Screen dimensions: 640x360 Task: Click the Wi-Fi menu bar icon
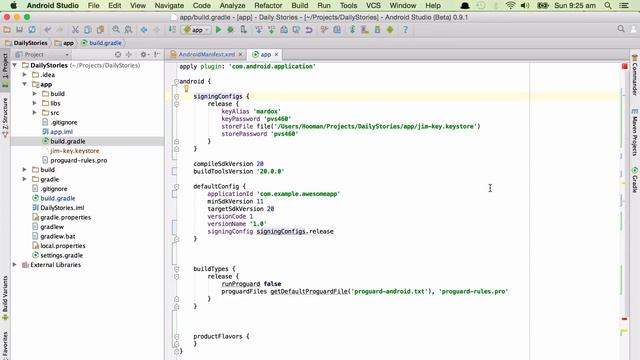coord(510,6)
